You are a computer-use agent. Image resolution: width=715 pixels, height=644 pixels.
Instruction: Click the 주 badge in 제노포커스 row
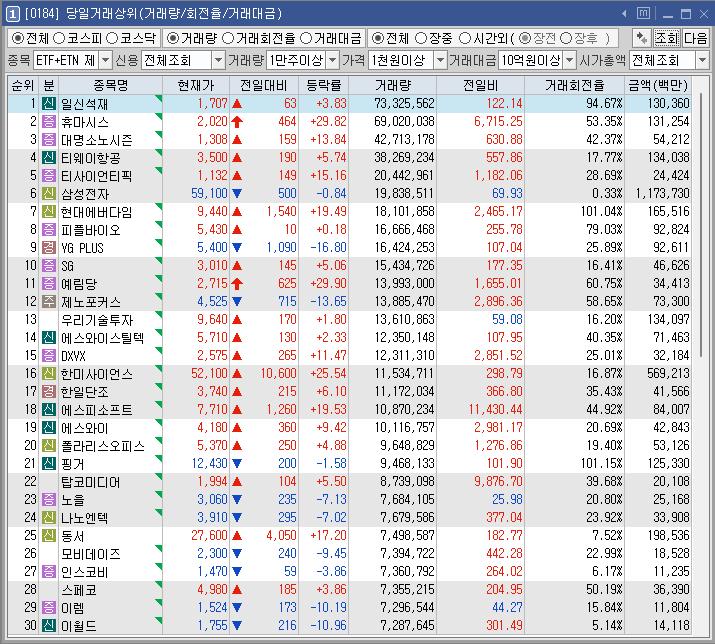pyautogui.click(x=48, y=301)
